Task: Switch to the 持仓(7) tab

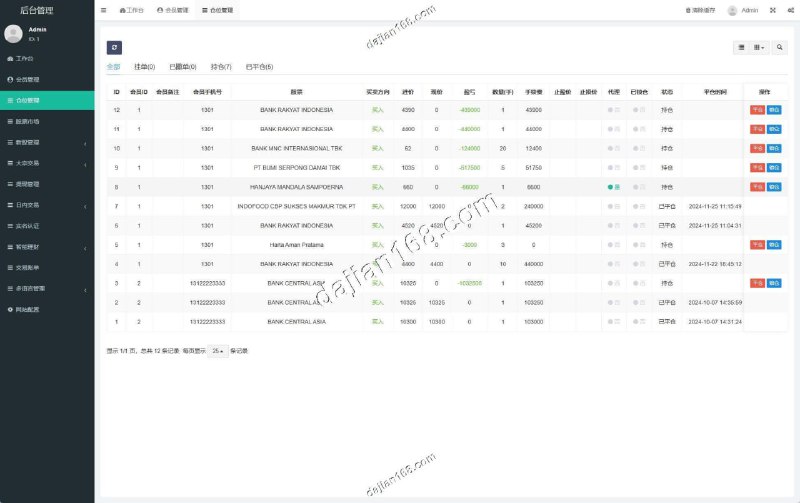Action: click(220, 67)
